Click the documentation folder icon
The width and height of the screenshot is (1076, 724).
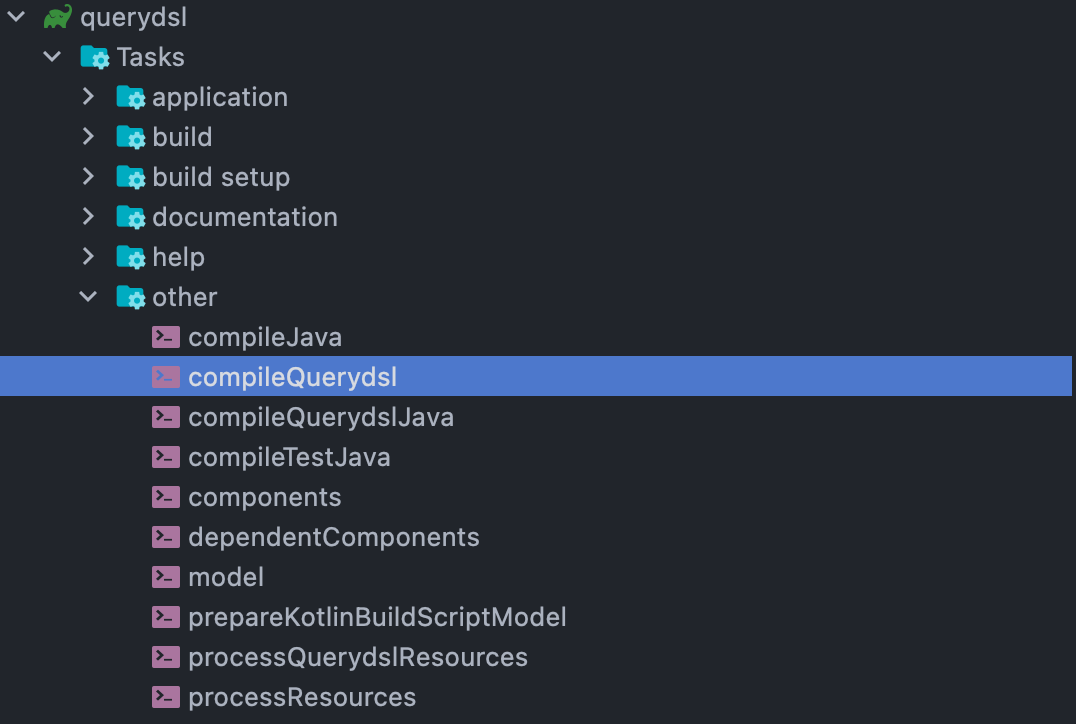coord(130,217)
